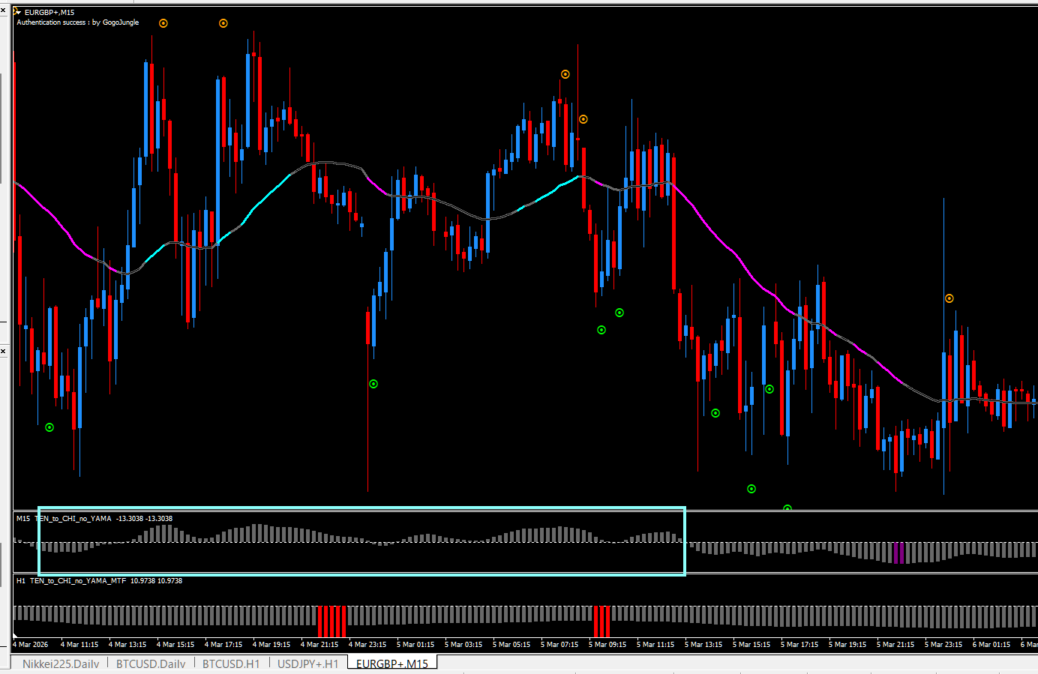Click the active EURGBP+.M15 tab
Viewport: 1038px width, 674px height.
pos(392,663)
